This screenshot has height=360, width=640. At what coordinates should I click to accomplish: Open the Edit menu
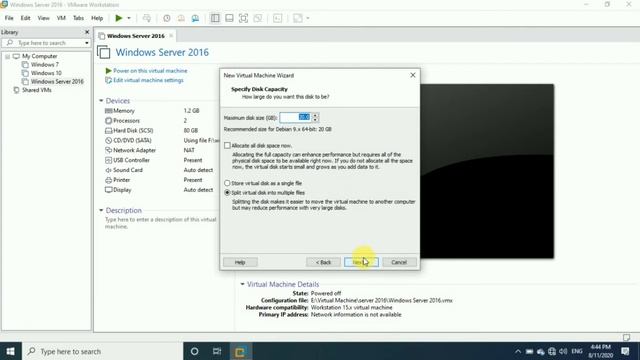click(25, 18)
